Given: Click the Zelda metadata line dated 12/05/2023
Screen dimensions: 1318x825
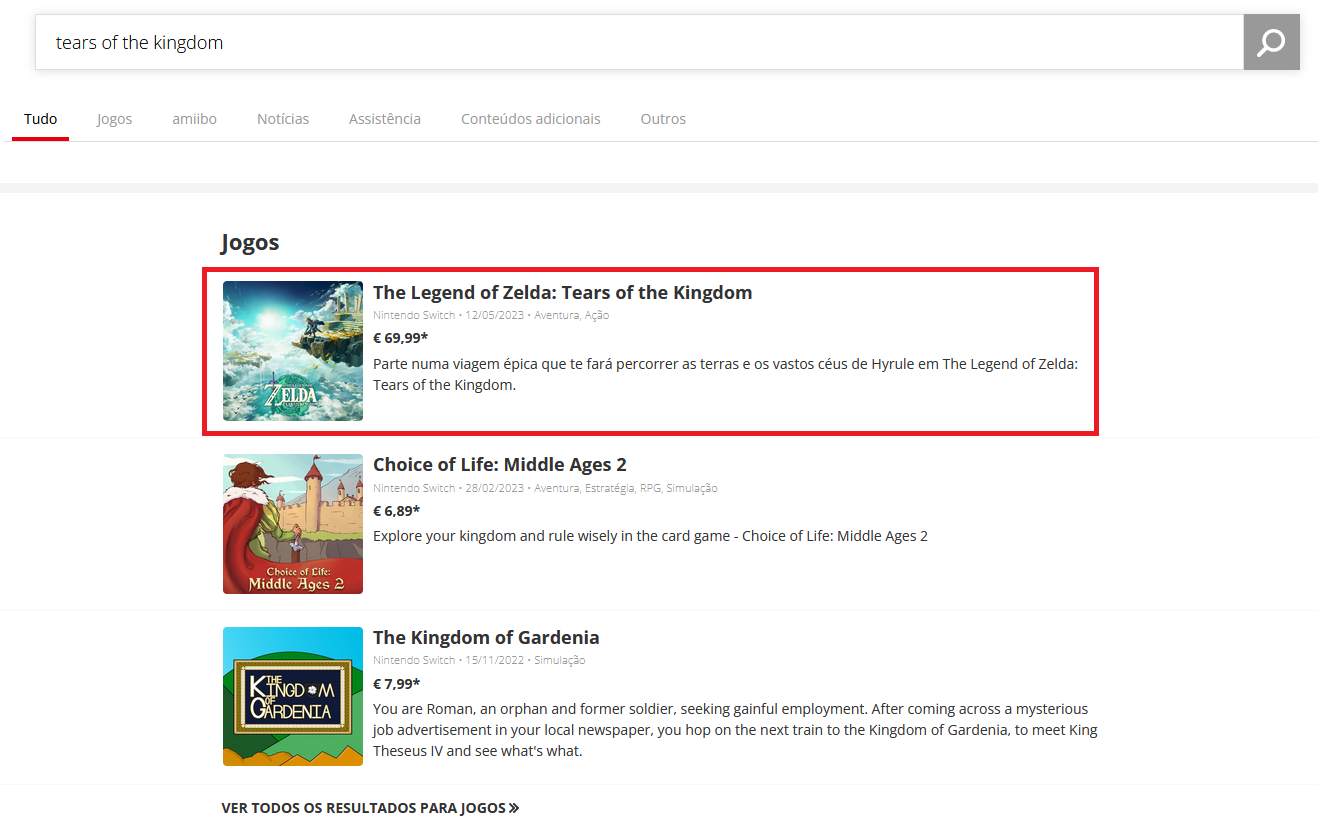Looking at the screenshot, I should [x=491, y=315].
